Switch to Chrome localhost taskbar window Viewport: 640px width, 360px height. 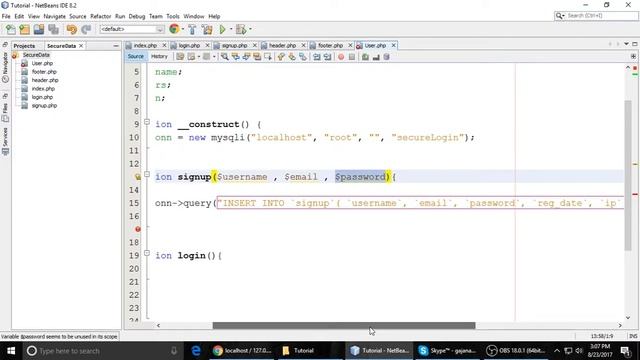[x=242, y=351]
